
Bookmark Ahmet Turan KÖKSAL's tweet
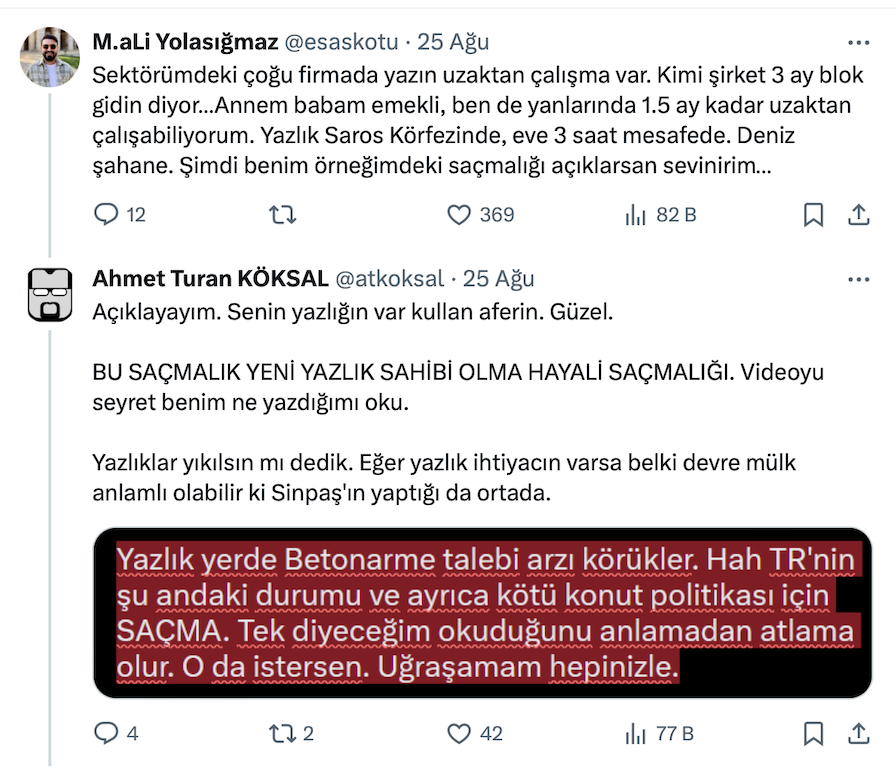pyautogui.click(x=814, y=734)
